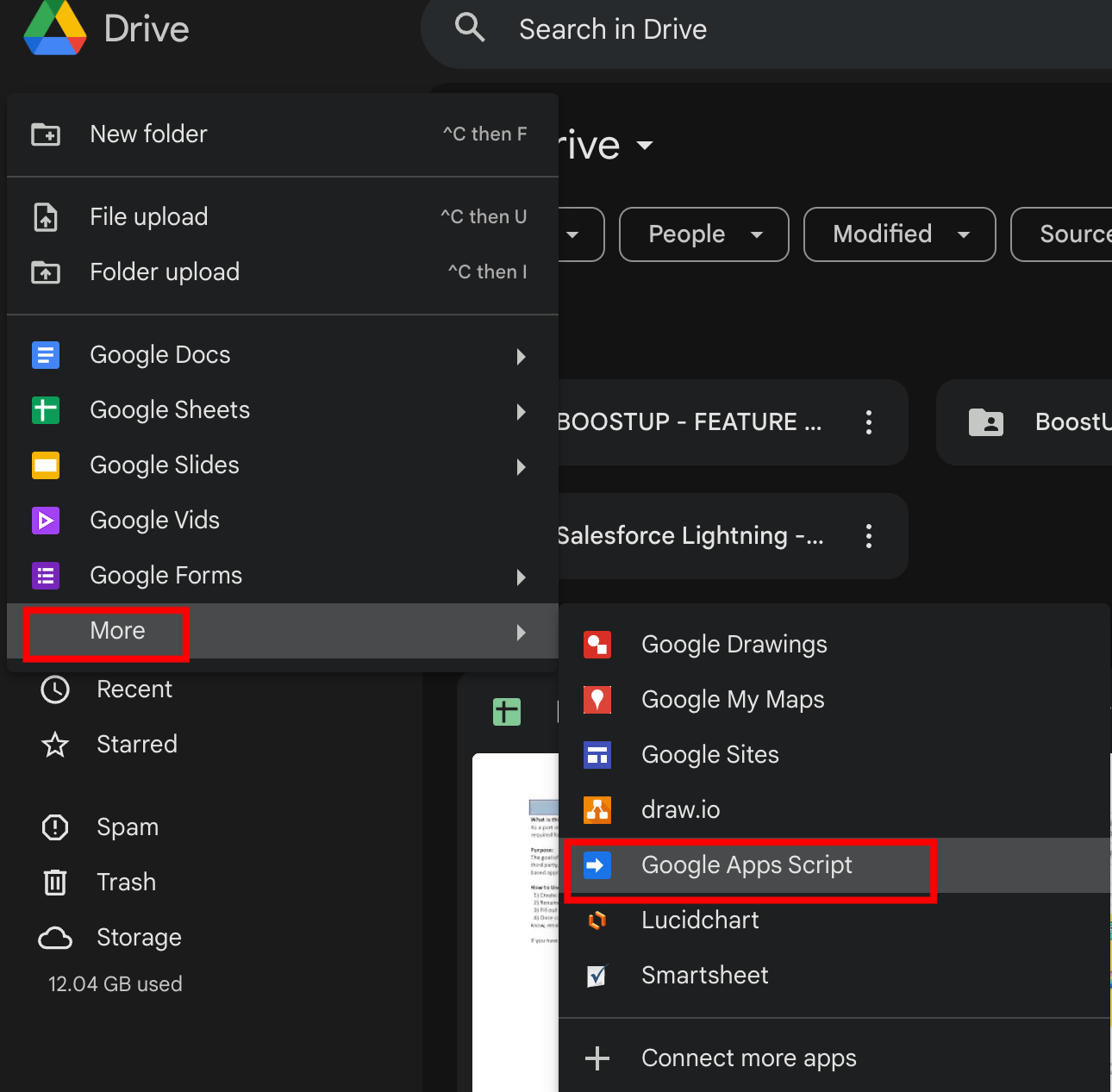Select Lucidchart from the submenu

(x=834, y=920)
